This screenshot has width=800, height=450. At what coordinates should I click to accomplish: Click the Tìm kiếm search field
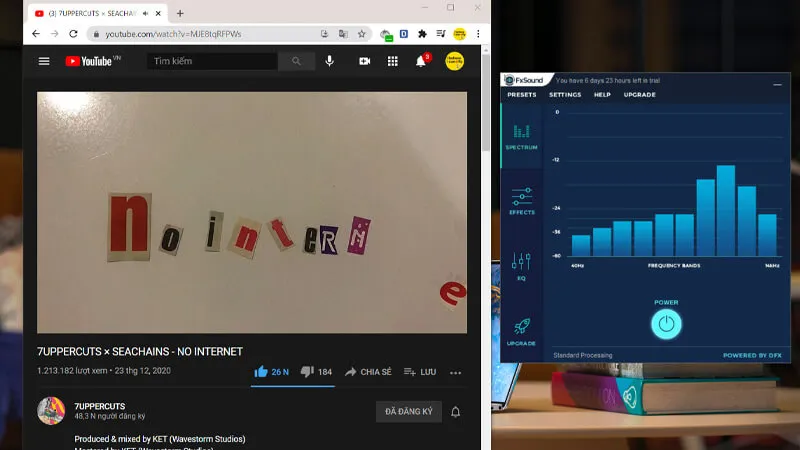click(212, 61)
